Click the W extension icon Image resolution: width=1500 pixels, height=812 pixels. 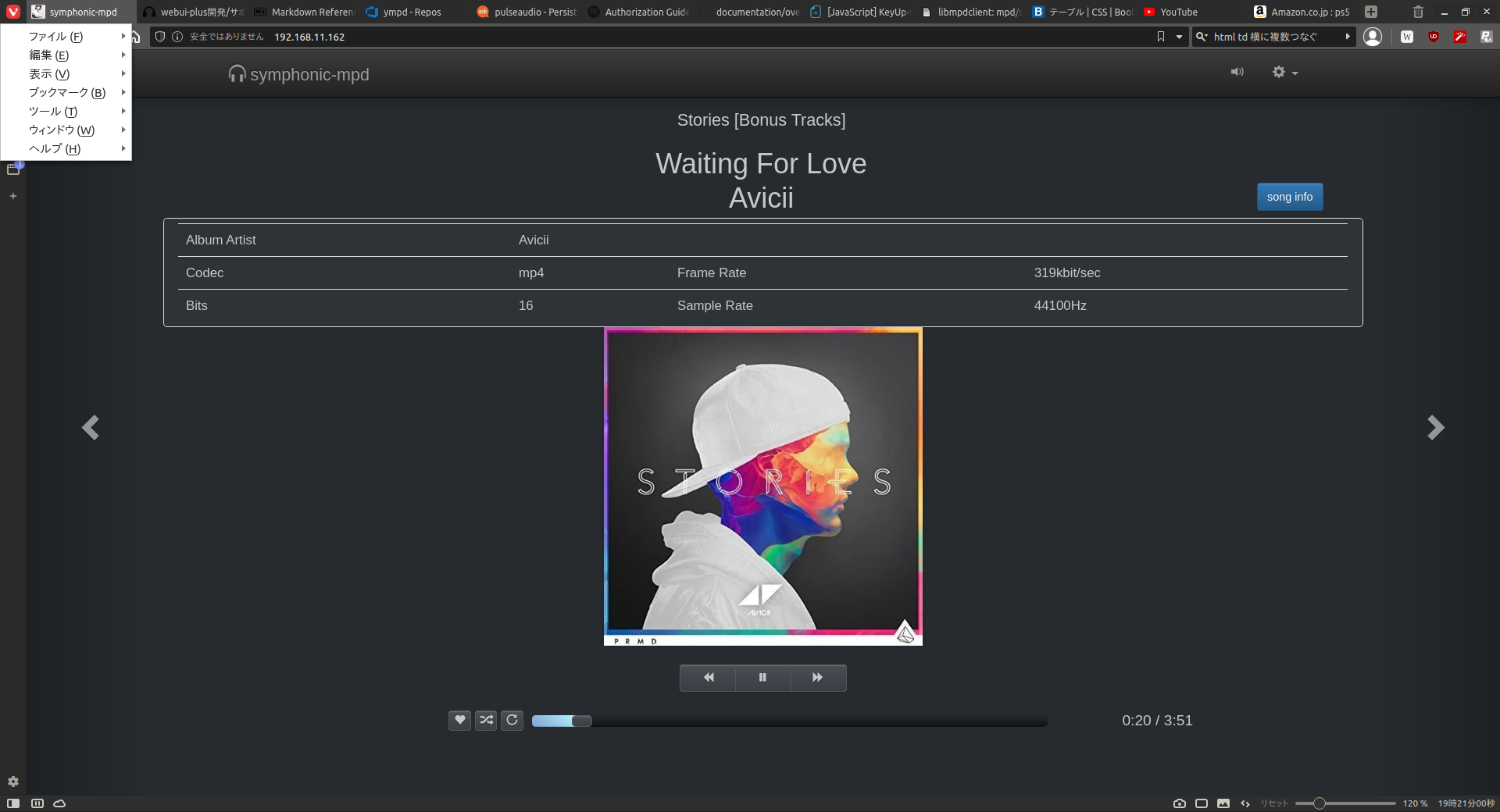[x=1407, y=37]
